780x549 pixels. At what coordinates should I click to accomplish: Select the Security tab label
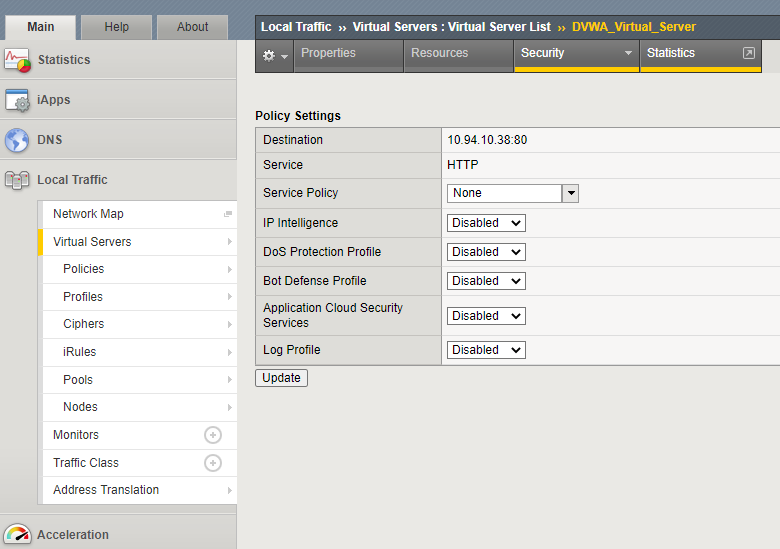click(x=543, y=53)
